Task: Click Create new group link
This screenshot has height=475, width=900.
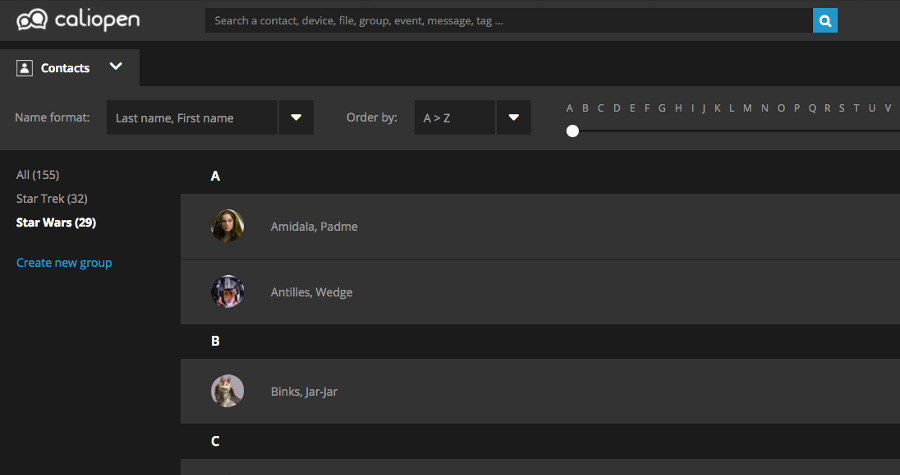Action: [x=64, y=263]
